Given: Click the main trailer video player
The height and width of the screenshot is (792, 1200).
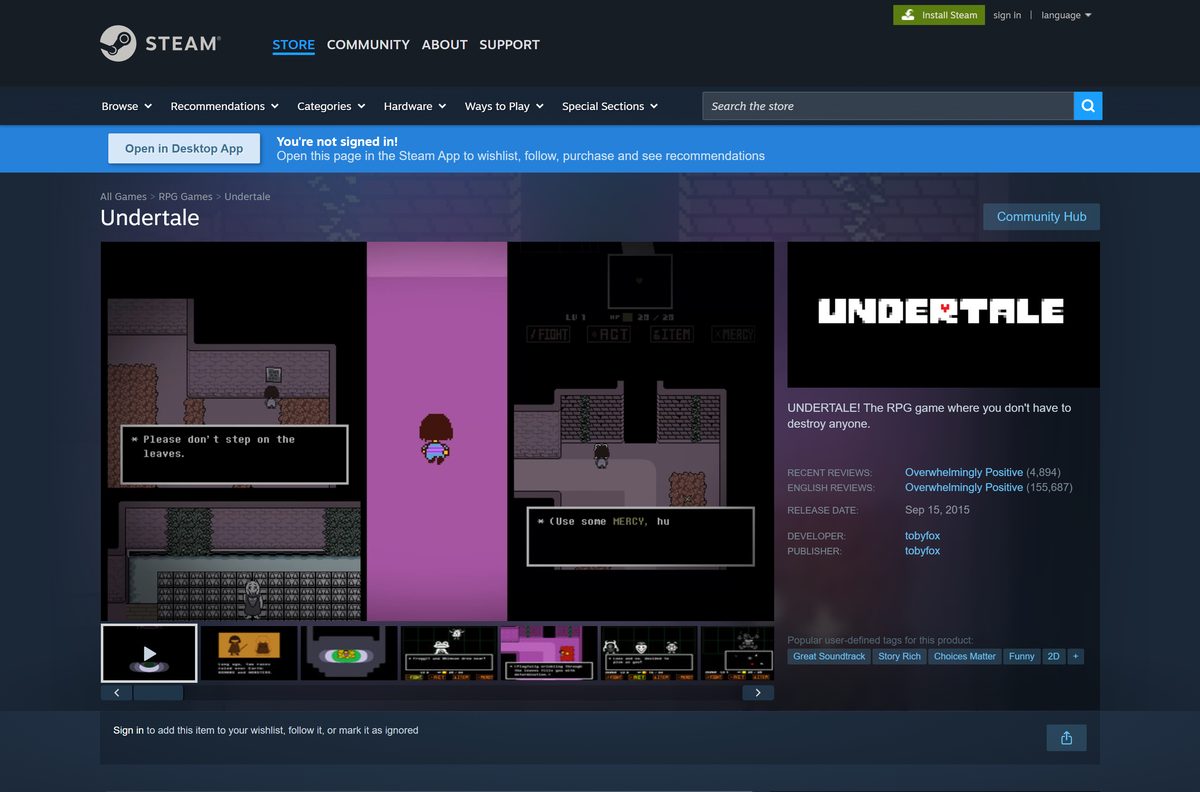Looking at the screenshot, I should [437, 431].
